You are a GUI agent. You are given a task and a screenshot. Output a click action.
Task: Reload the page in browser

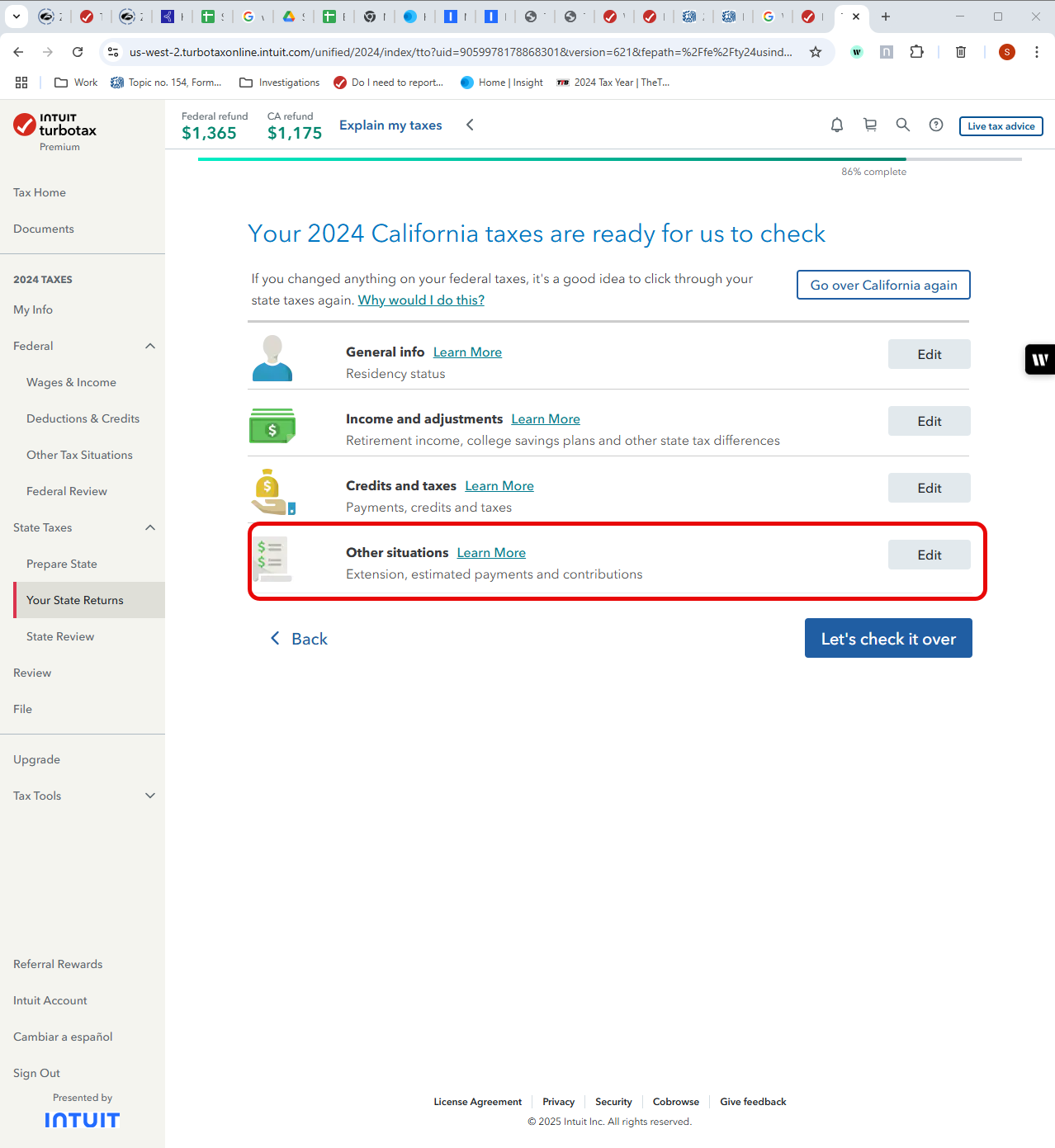[x=78, y=52]
